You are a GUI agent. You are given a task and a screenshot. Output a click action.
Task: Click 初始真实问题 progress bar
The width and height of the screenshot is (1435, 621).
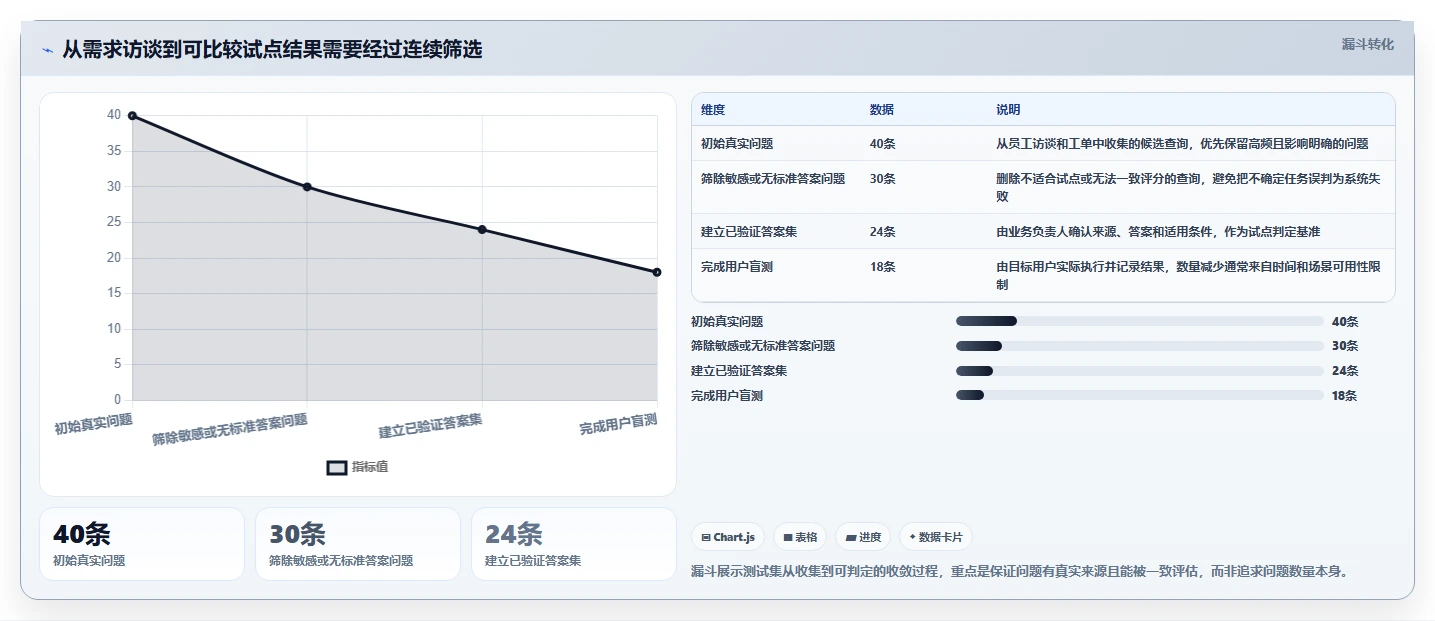coord(1140,321)
